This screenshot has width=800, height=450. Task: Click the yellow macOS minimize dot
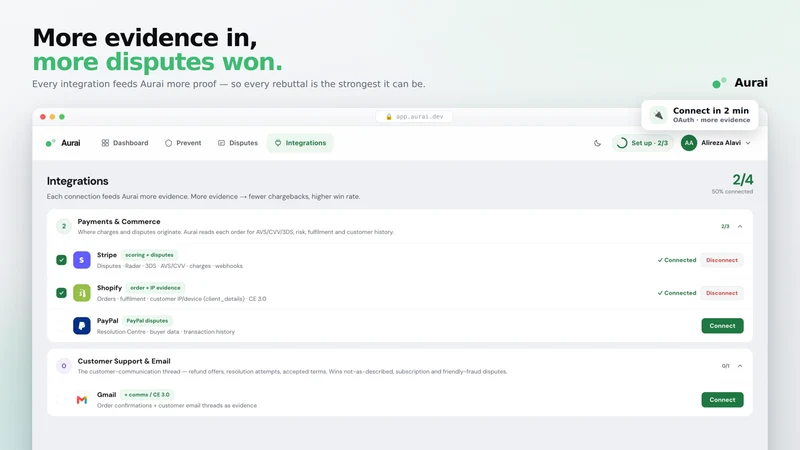(x=52, y=117)
